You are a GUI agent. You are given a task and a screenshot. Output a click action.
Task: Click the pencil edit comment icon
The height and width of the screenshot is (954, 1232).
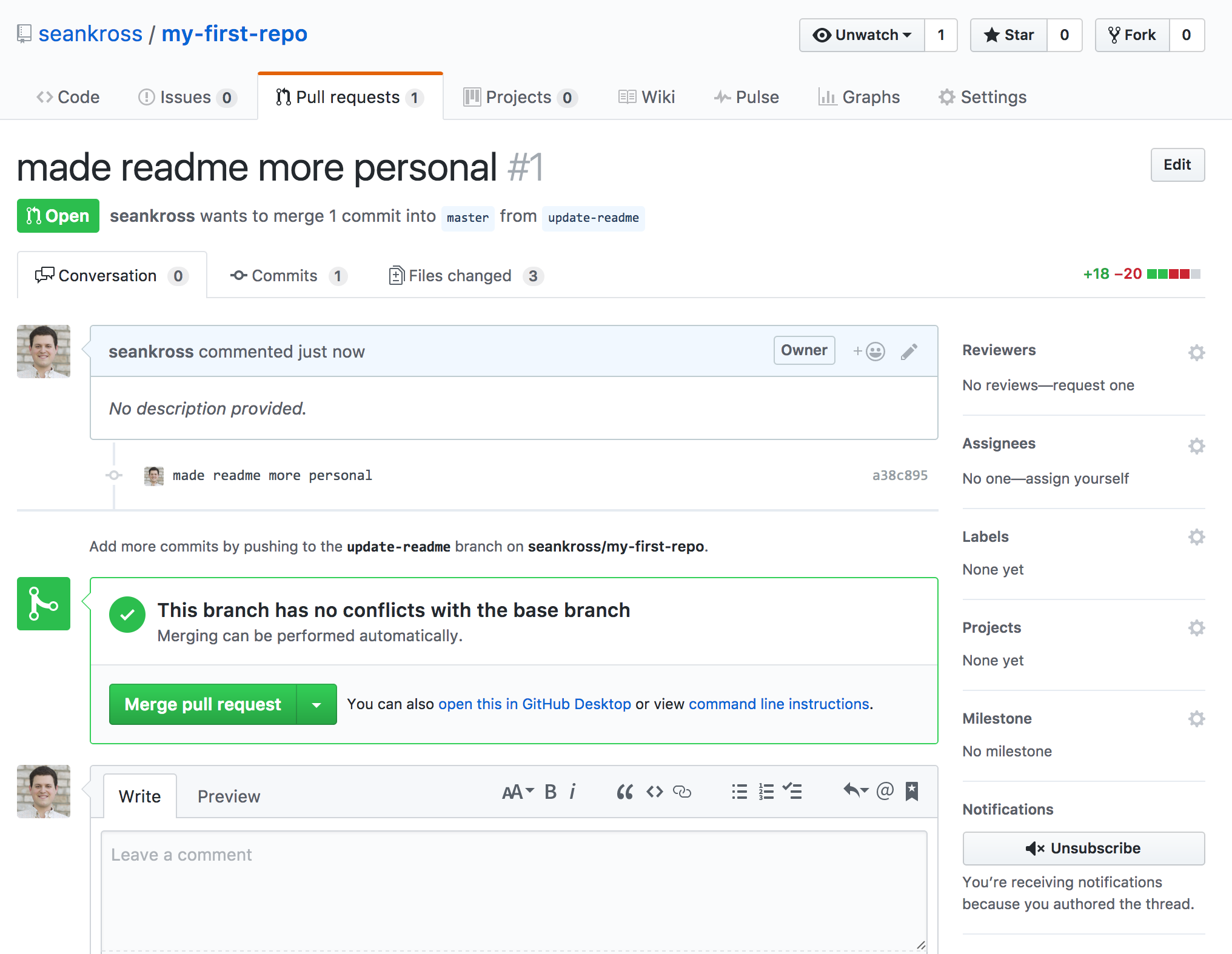coord(909,352)
